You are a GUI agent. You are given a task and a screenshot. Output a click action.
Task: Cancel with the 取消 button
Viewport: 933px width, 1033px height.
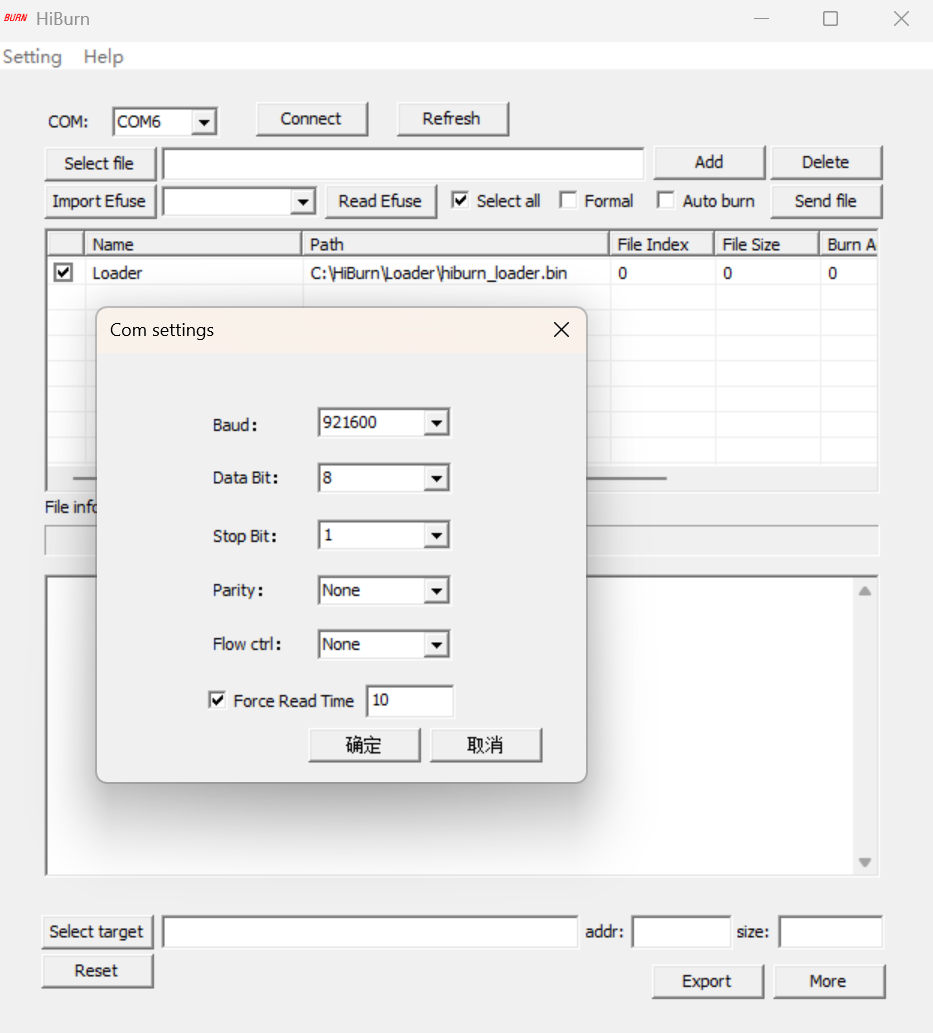point(486,745)
